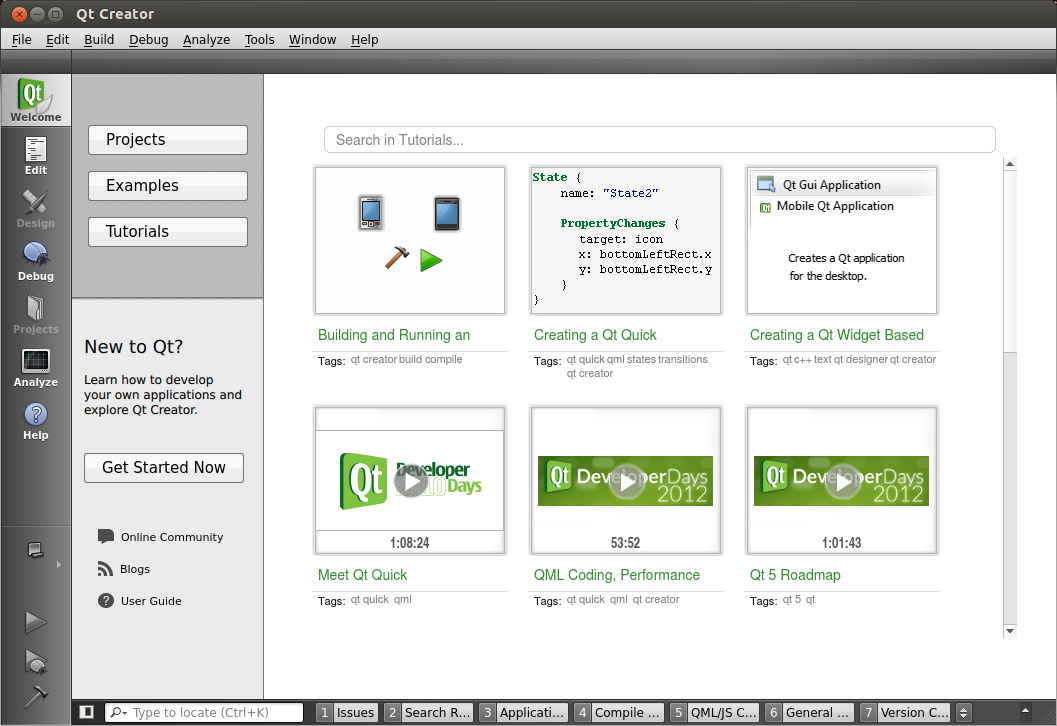Click the tutorials scrollbar up arrow
Screen dimensions: 1057x726
coord(1010,163)
